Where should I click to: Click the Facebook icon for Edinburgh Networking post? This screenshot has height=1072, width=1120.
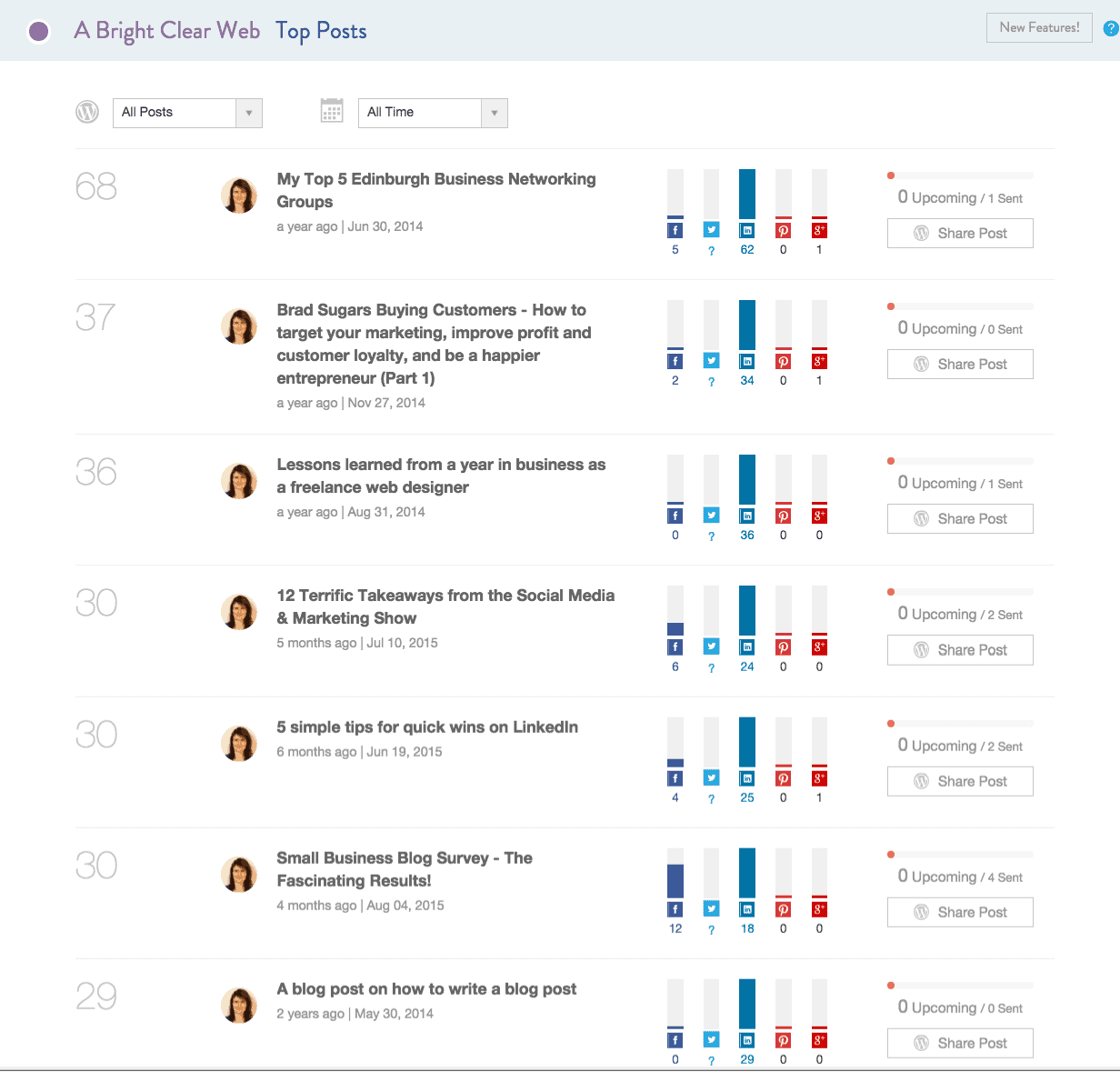click(675, 230)
